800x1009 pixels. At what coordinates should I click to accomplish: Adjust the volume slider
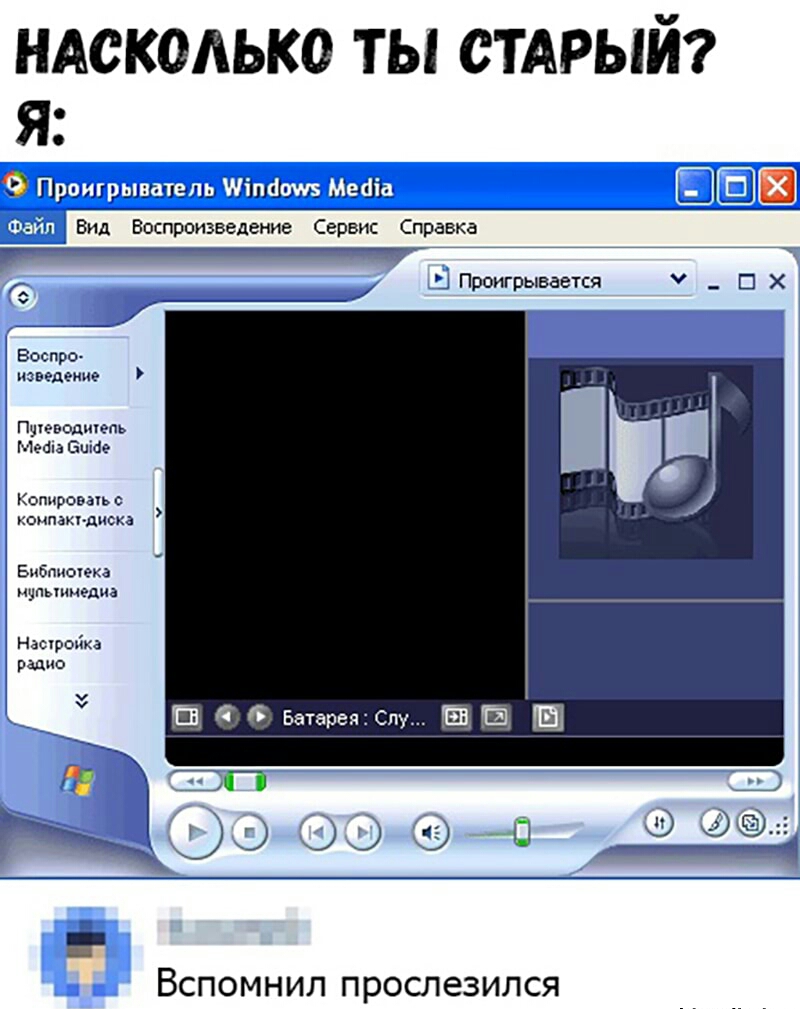pyautogui.click(x=523, y=832)
